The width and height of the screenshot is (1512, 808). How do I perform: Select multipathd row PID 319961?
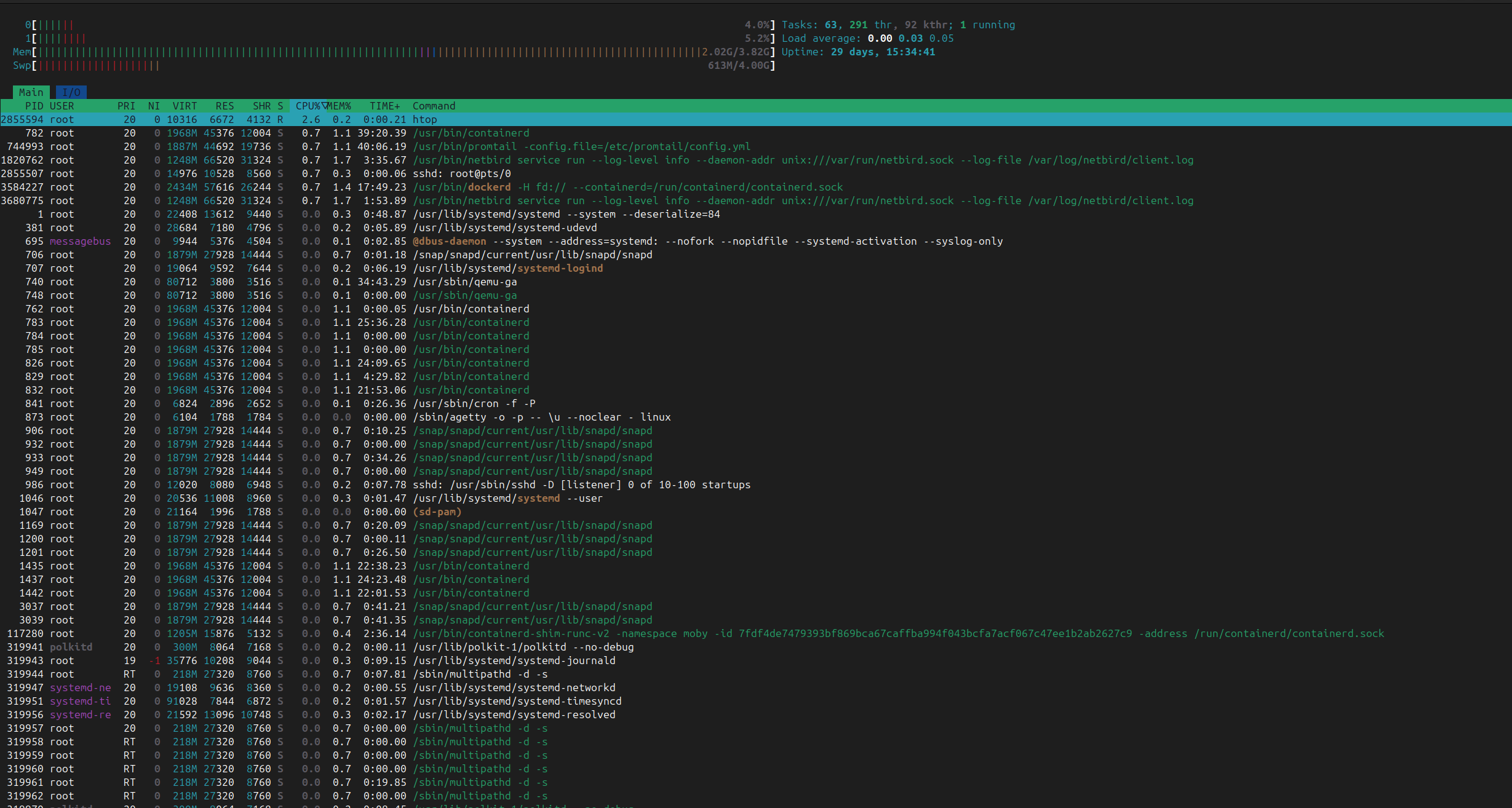coord(756,782)
